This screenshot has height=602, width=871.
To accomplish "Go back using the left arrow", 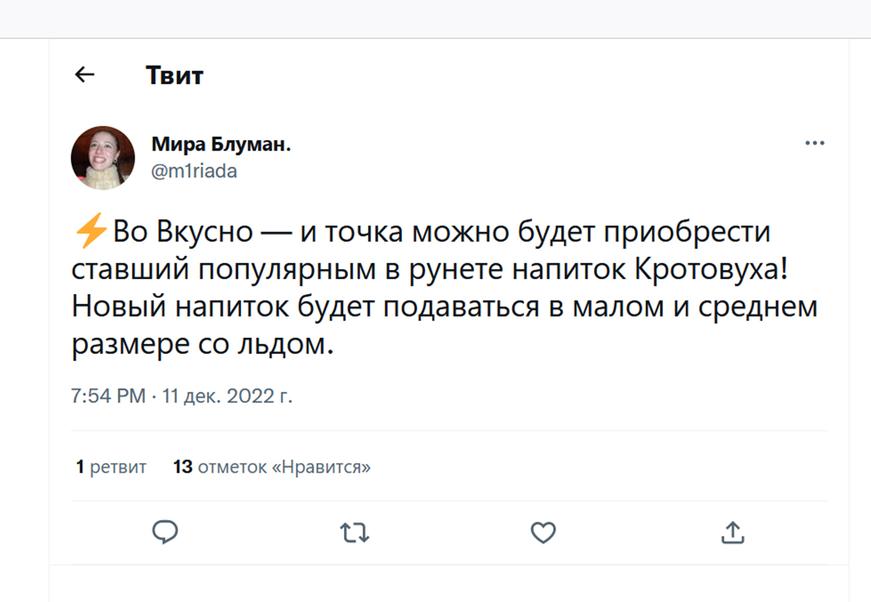I will 85,74.
